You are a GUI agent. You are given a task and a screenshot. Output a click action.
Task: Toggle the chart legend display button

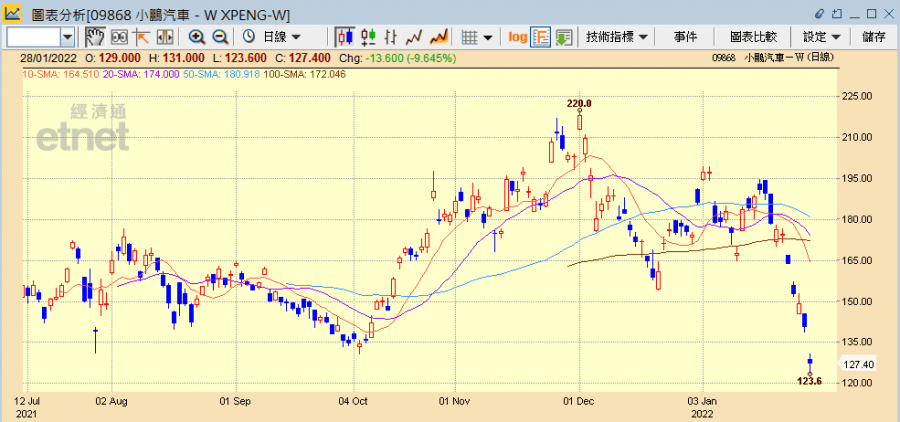(x=540, y=37)
